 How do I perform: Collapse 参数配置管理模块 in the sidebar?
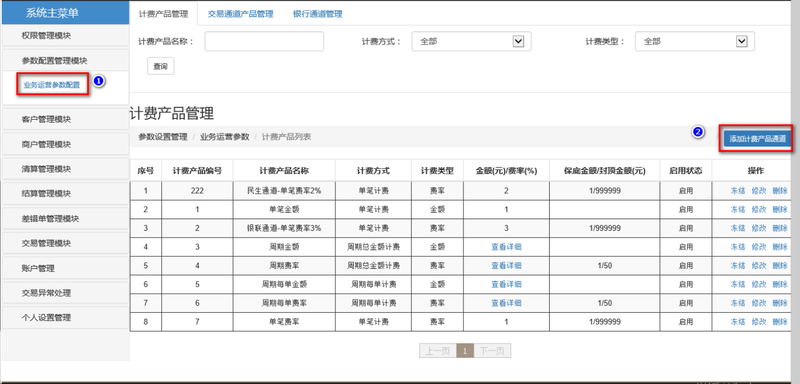65,61
